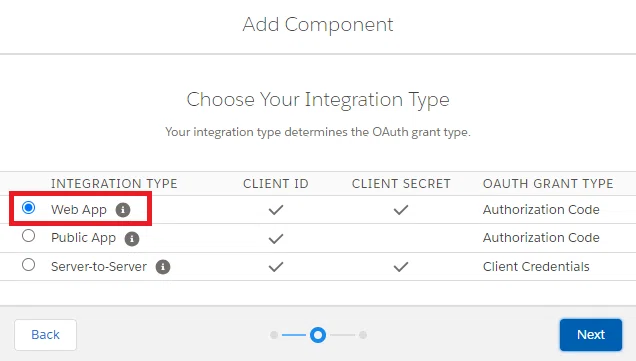
Task: Click the Web App Client ID checkmark
Action: point(276,210)
